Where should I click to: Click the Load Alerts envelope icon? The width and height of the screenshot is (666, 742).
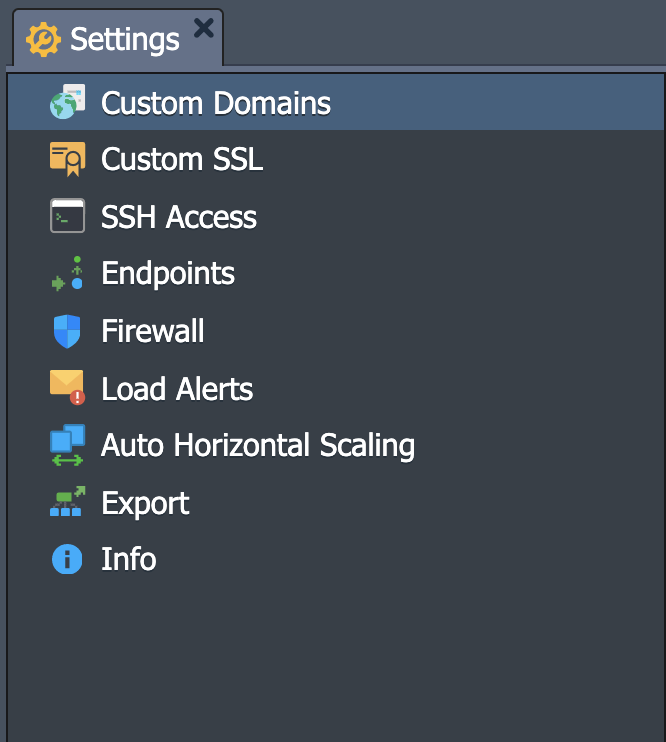[x=68, y=388]
